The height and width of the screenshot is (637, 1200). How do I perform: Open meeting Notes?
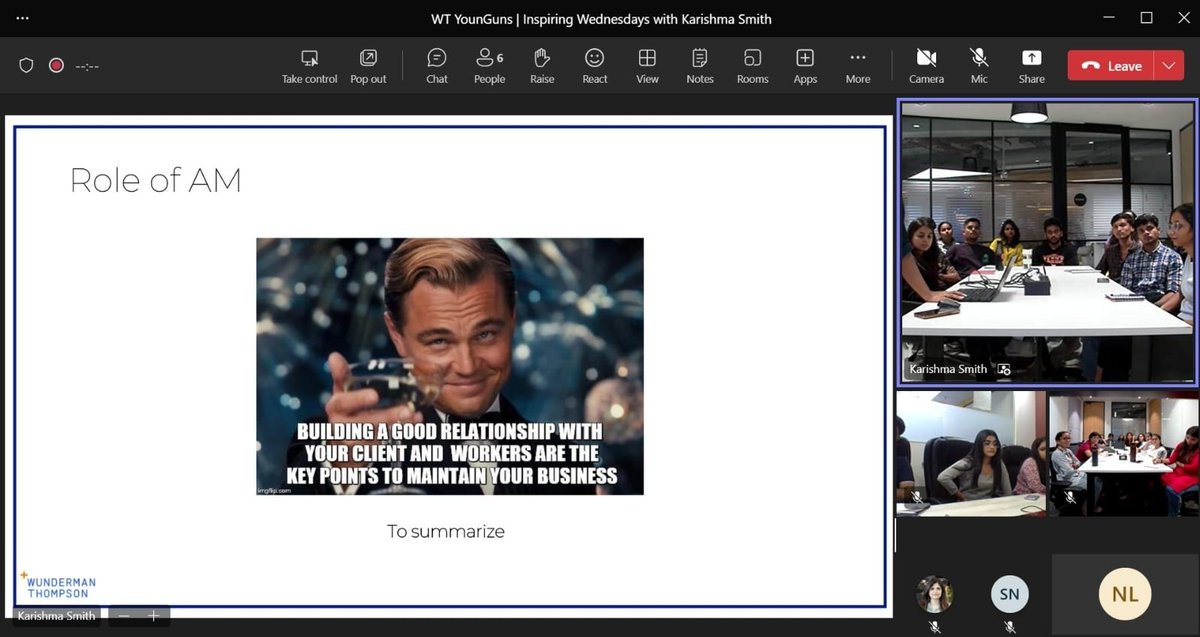click(x=700, y=67)
